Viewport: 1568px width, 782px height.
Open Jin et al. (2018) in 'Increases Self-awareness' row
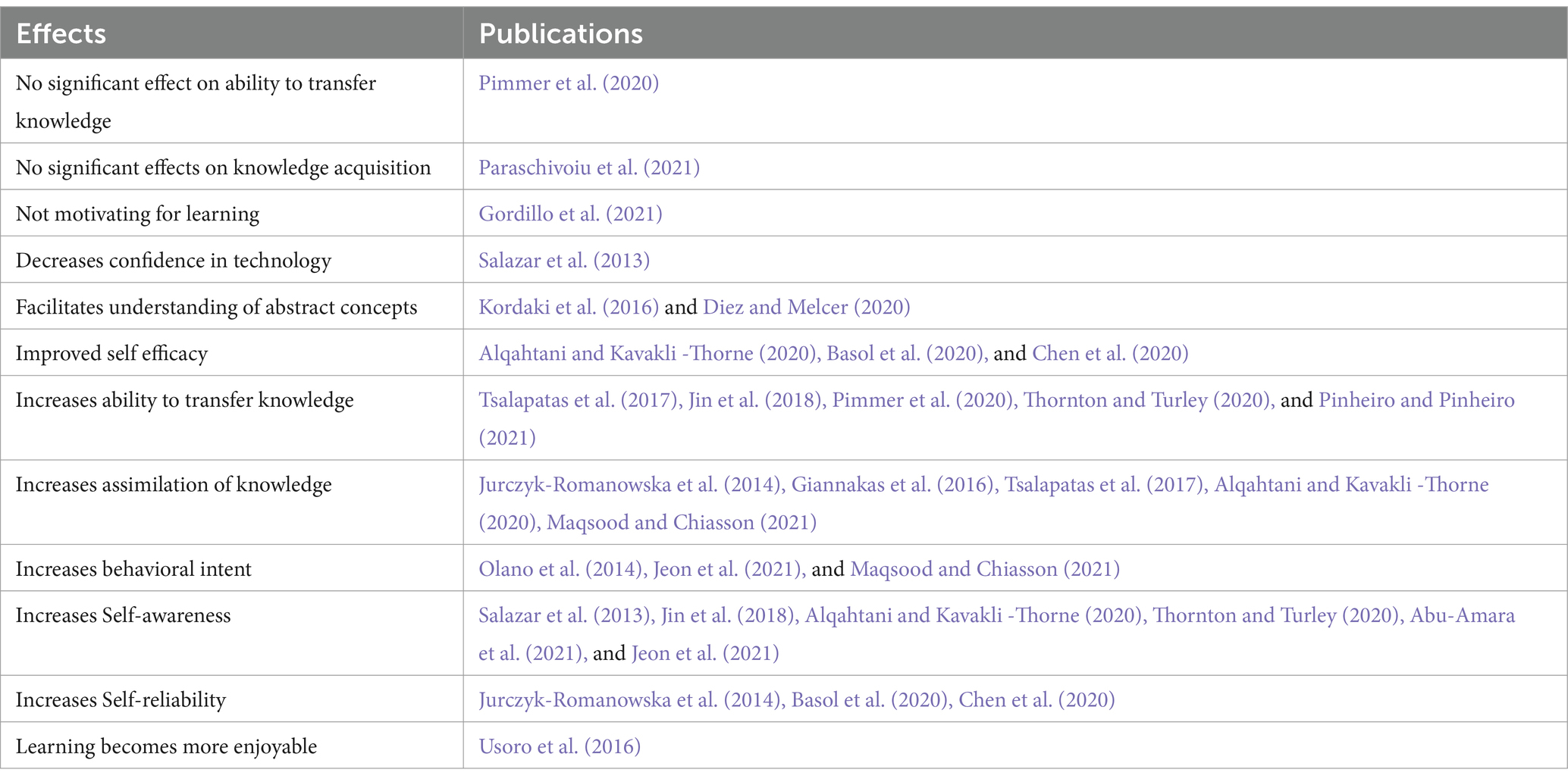tap(729, 616)
